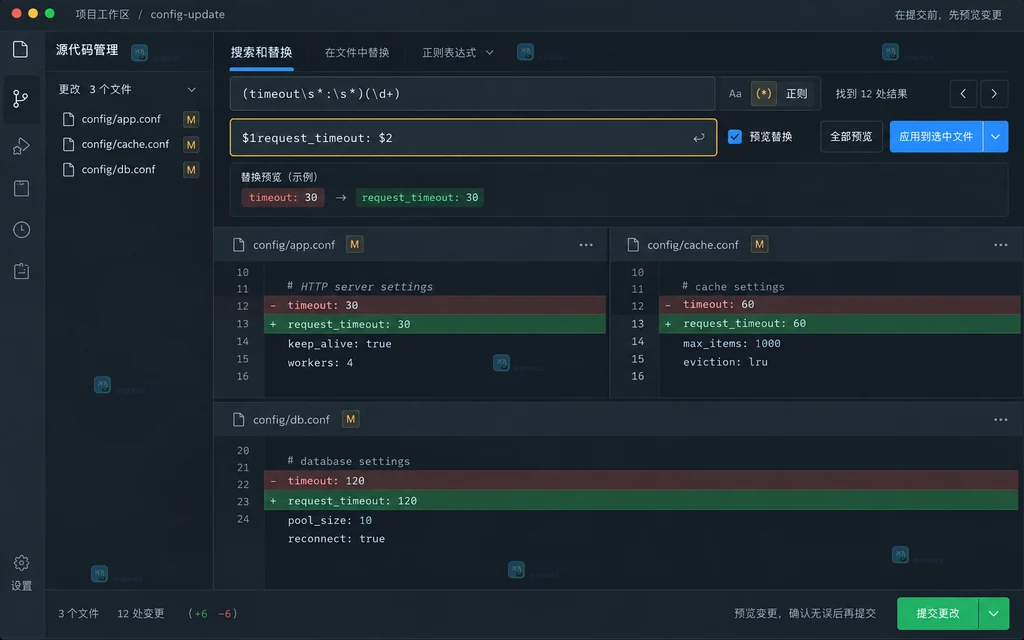Click '3 个文件' in status bar

[78, 614]
